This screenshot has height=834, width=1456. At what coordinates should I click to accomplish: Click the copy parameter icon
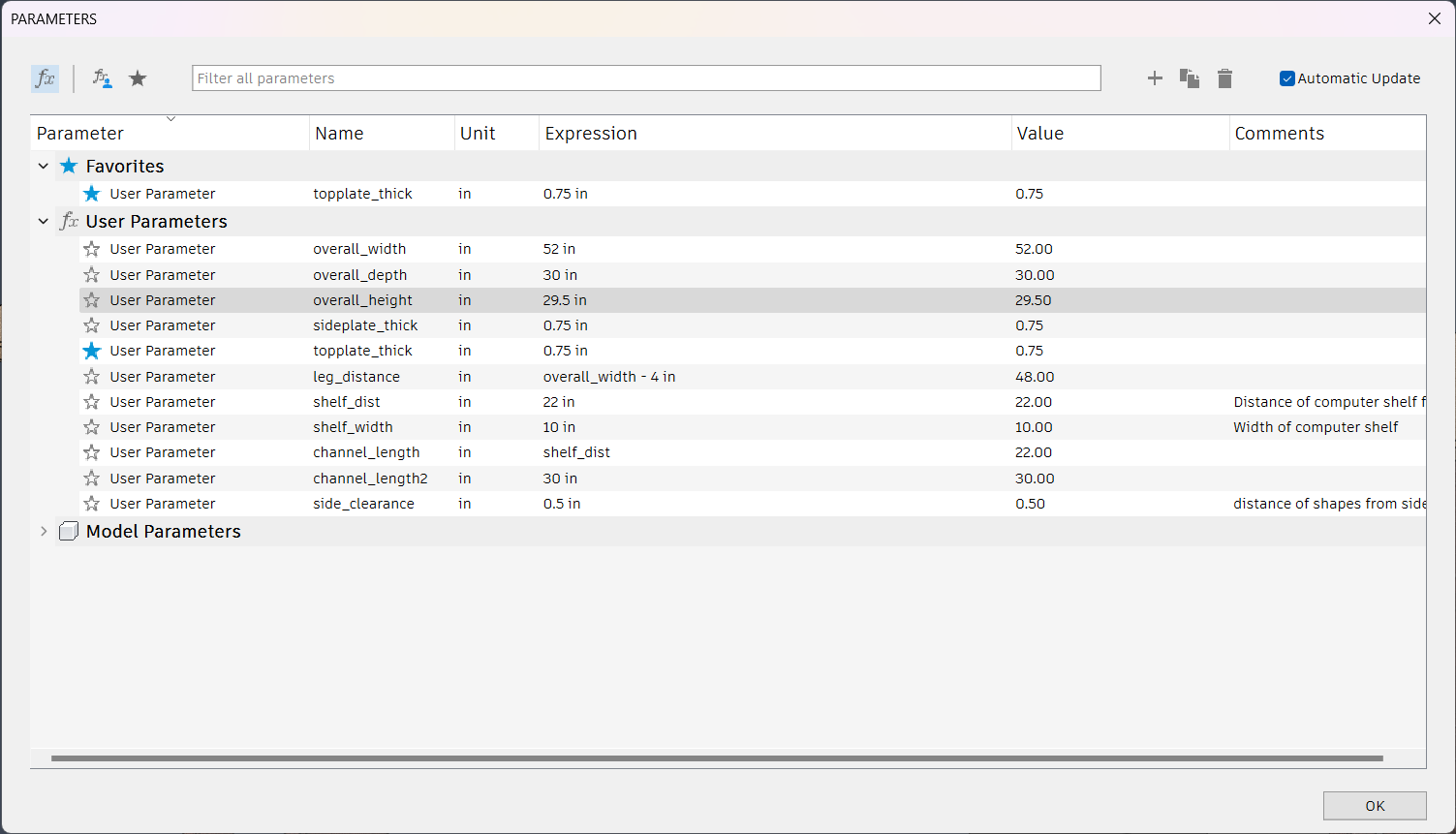pyautogui.click(x=1190, y=78)
